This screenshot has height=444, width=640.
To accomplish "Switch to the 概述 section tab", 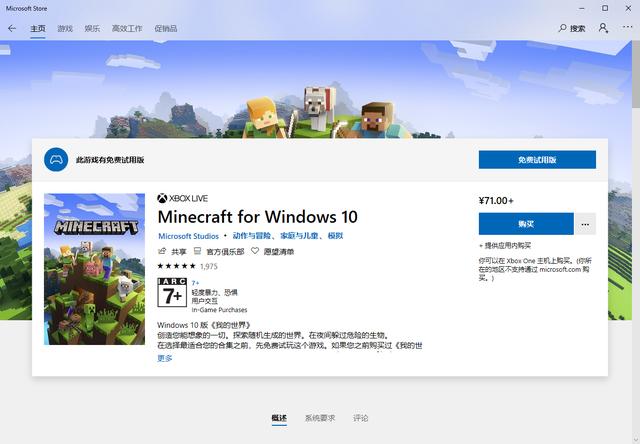I will 279,418.
